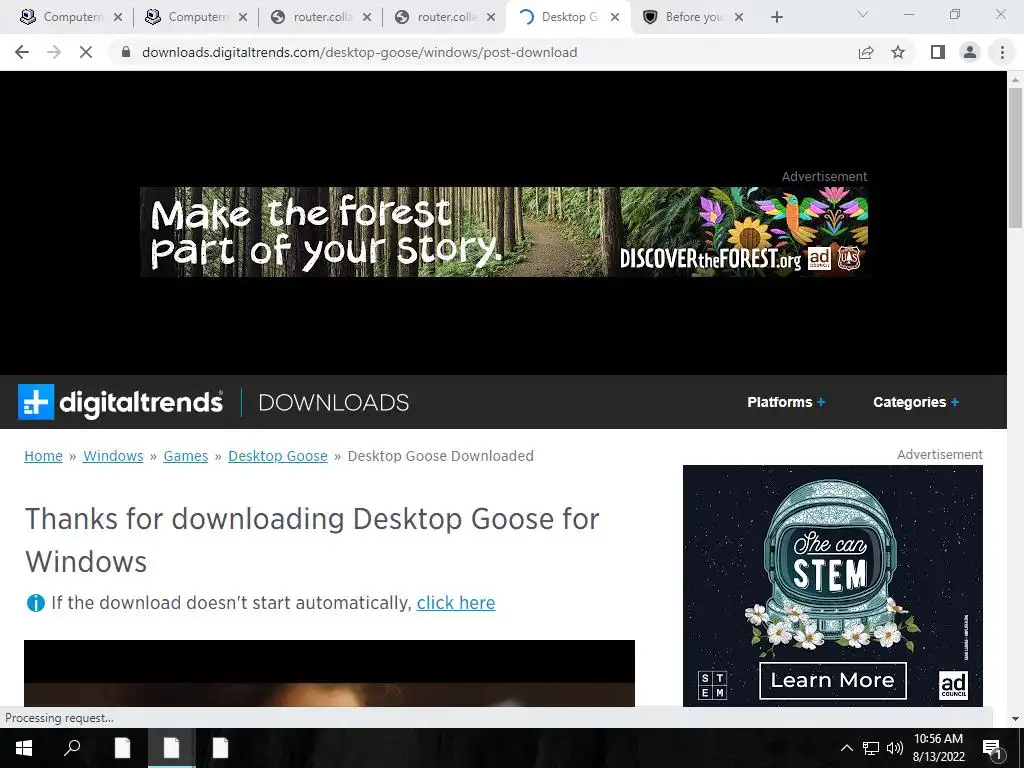The height and width of the screenshot is (768, 1024).
Task: Switch to the second Computer tab
Action: coord(187,17)
